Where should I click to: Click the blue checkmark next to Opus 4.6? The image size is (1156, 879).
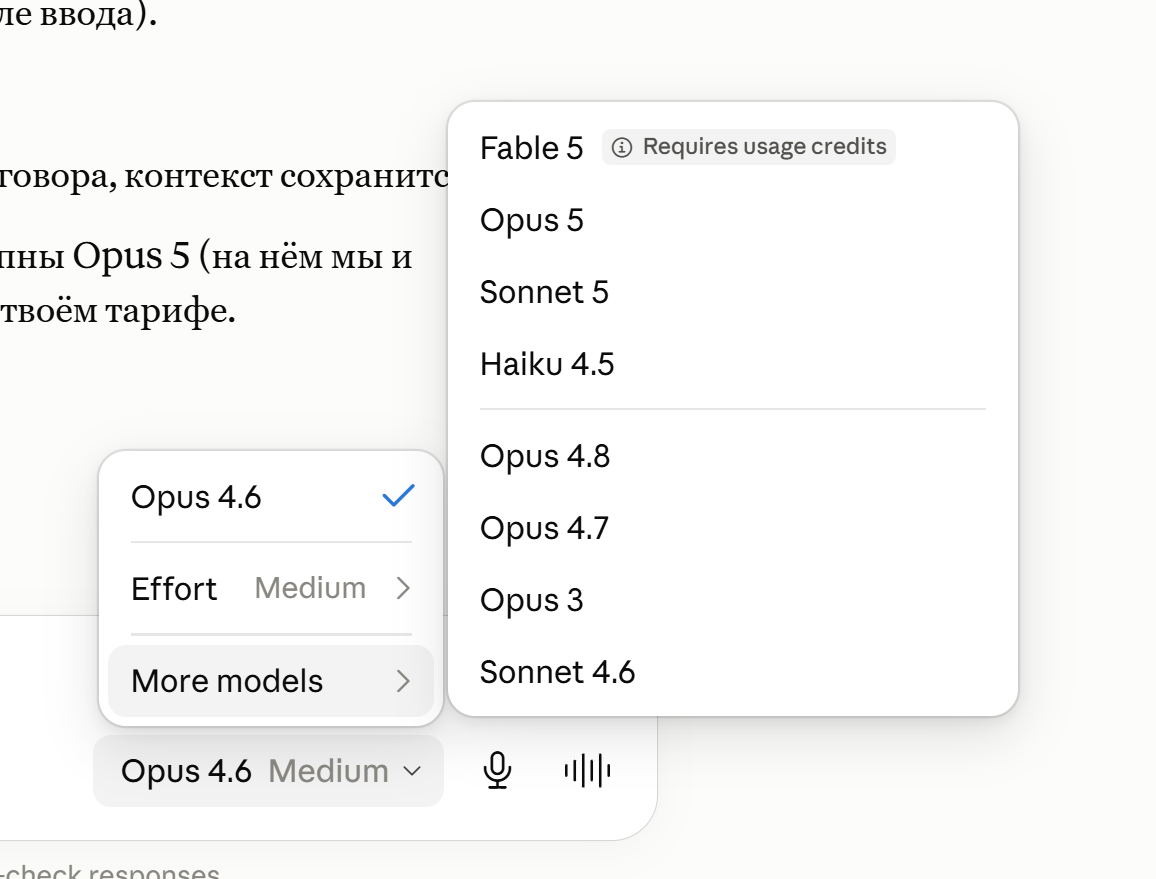pyautogui.click(x=398, y=496)
